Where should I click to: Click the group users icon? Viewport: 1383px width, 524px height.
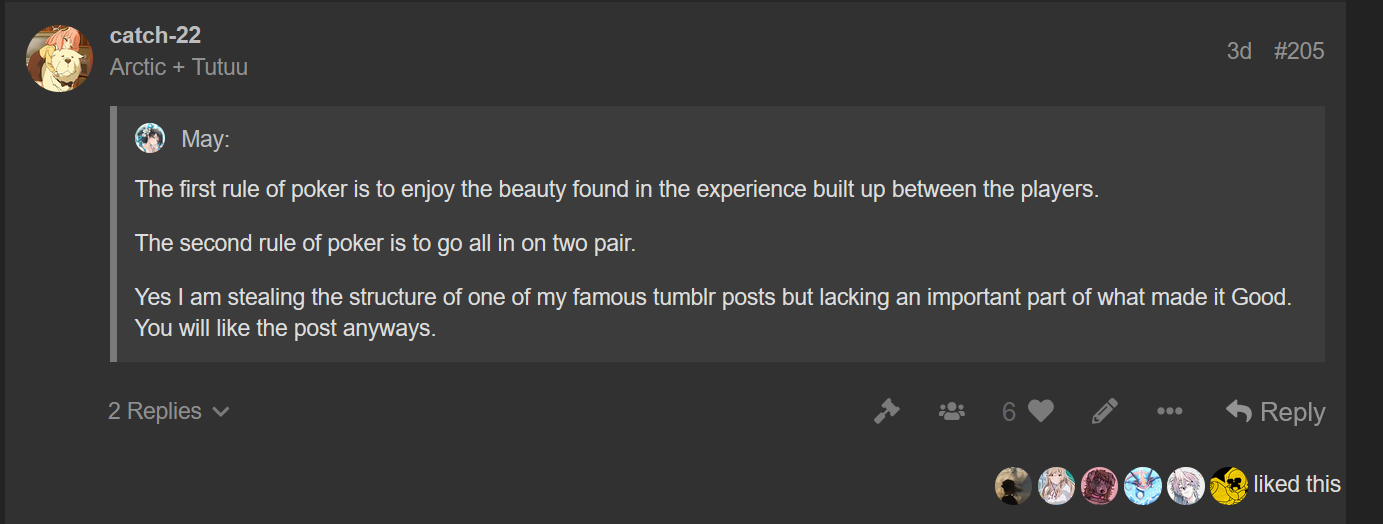(x=951, y=411)
